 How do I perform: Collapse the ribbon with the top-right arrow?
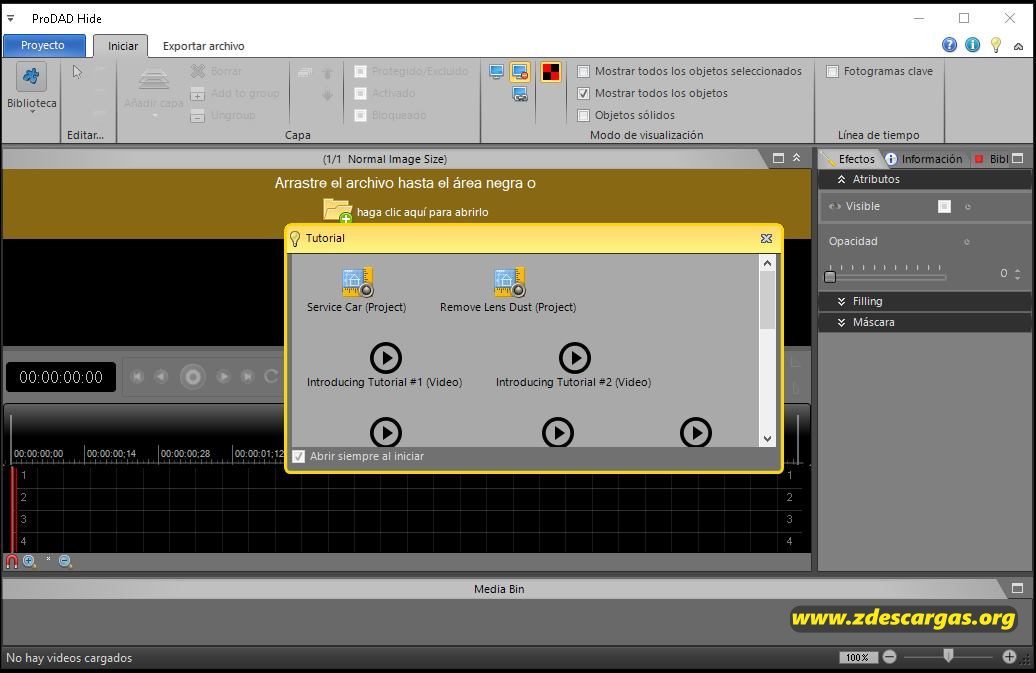point(1018,46)
